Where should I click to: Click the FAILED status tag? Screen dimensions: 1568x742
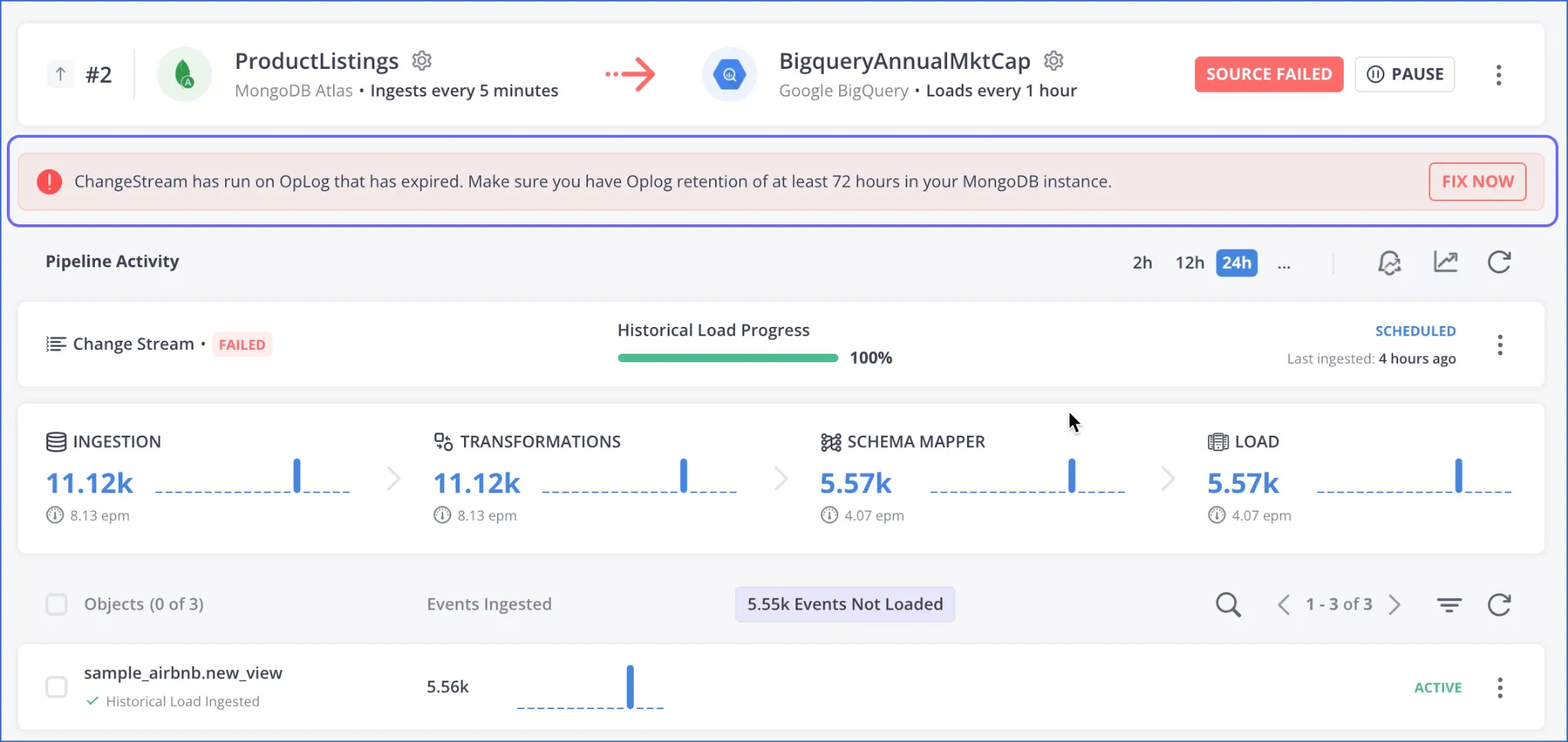coord(242,345)
